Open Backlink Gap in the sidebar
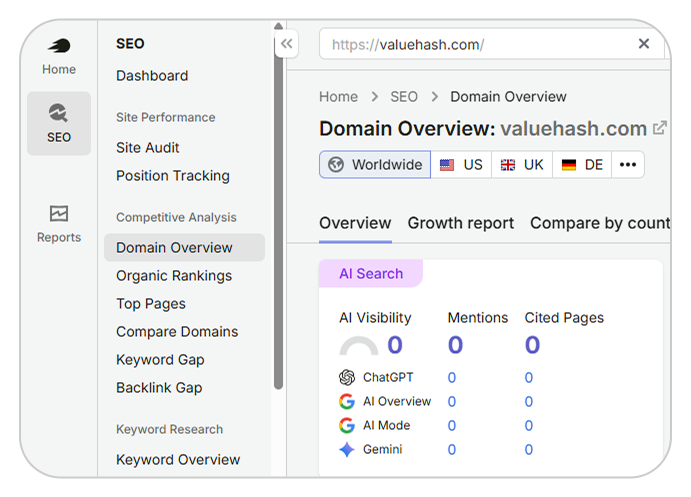The height and width of the screenshot is (497, 691). 159,388
